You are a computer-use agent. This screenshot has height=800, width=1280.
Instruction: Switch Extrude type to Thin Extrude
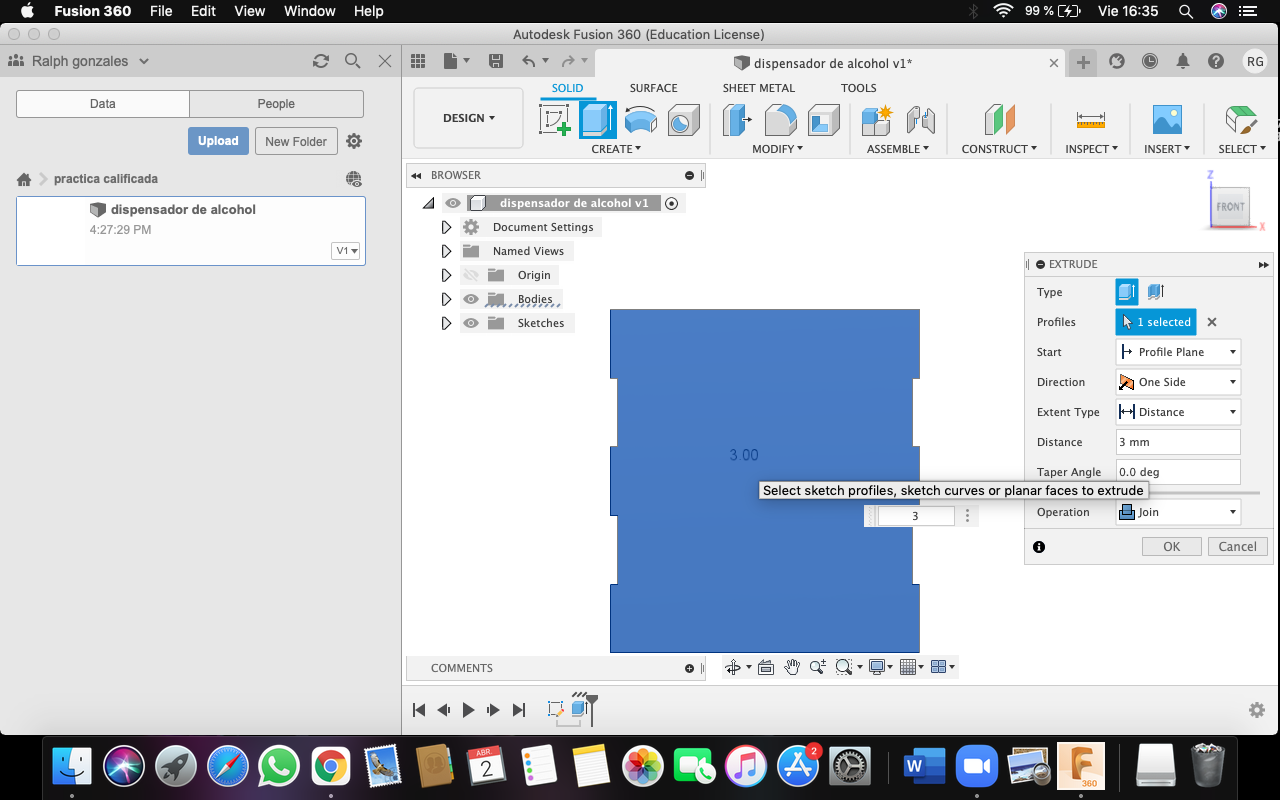pos(1156,292)
